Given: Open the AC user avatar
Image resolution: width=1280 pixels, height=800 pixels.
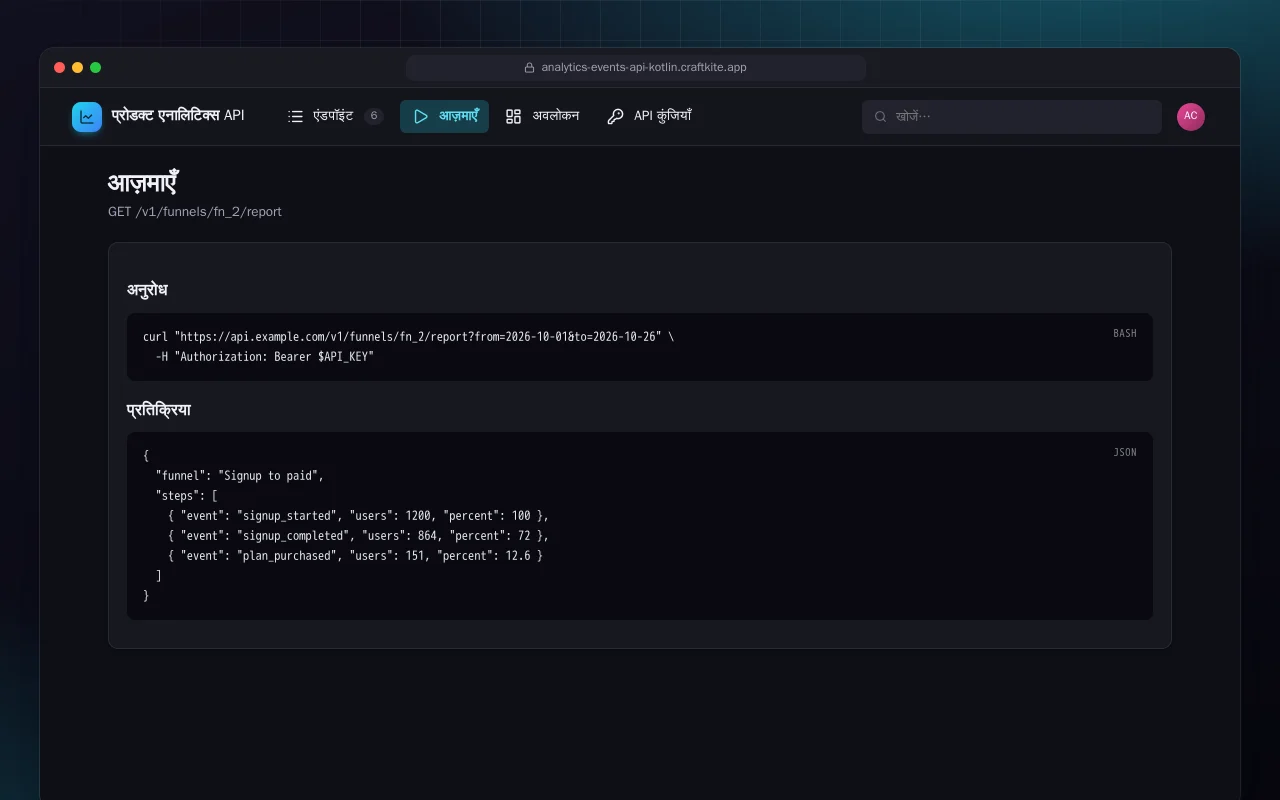Looking at the screenshot, I should pos(1191,117).
